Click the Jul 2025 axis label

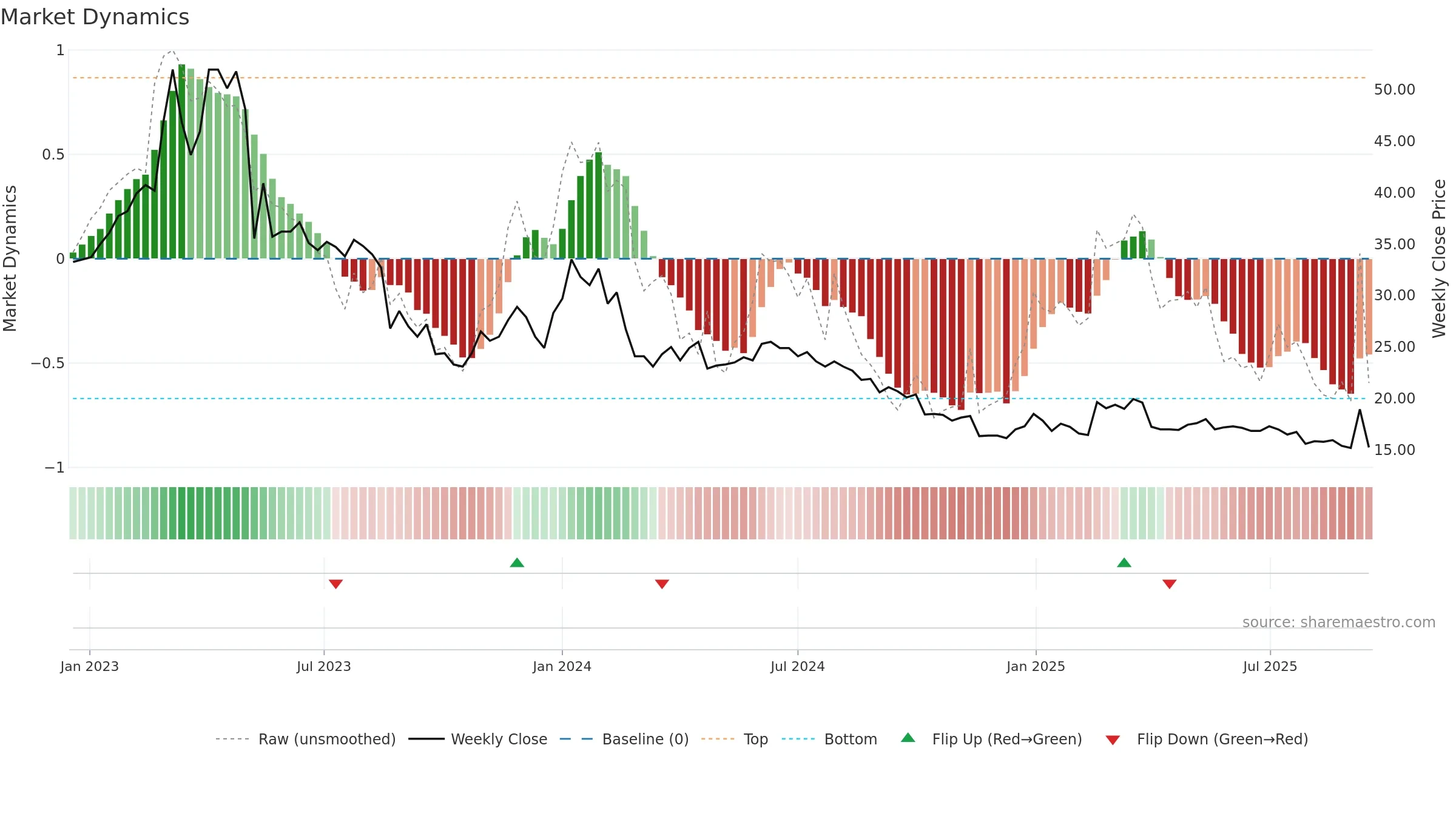click(1270, 666)
